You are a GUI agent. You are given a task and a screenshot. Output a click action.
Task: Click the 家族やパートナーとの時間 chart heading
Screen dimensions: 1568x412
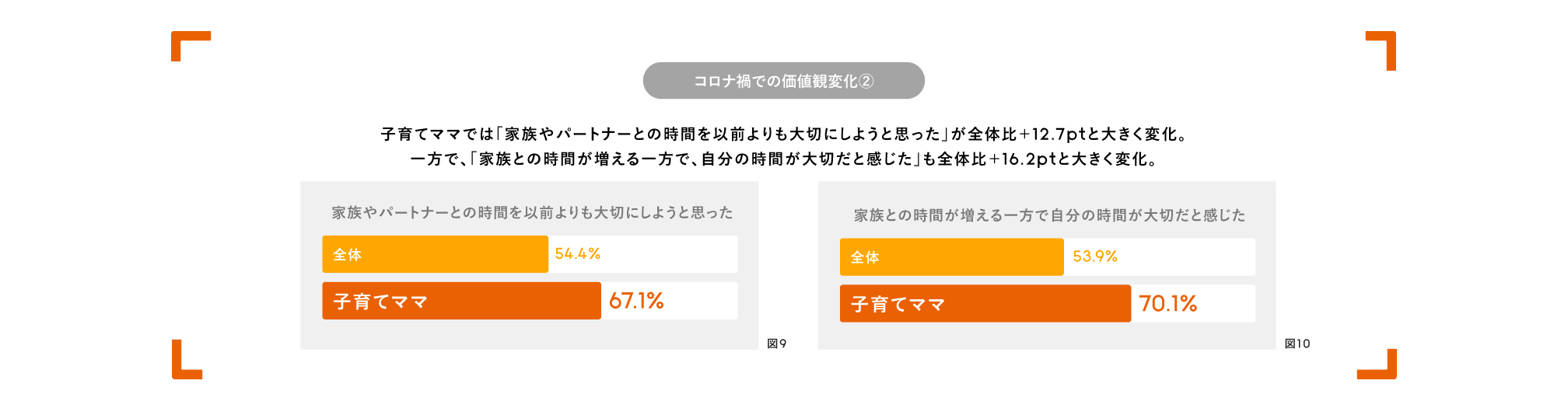click(x=532, y=213)
